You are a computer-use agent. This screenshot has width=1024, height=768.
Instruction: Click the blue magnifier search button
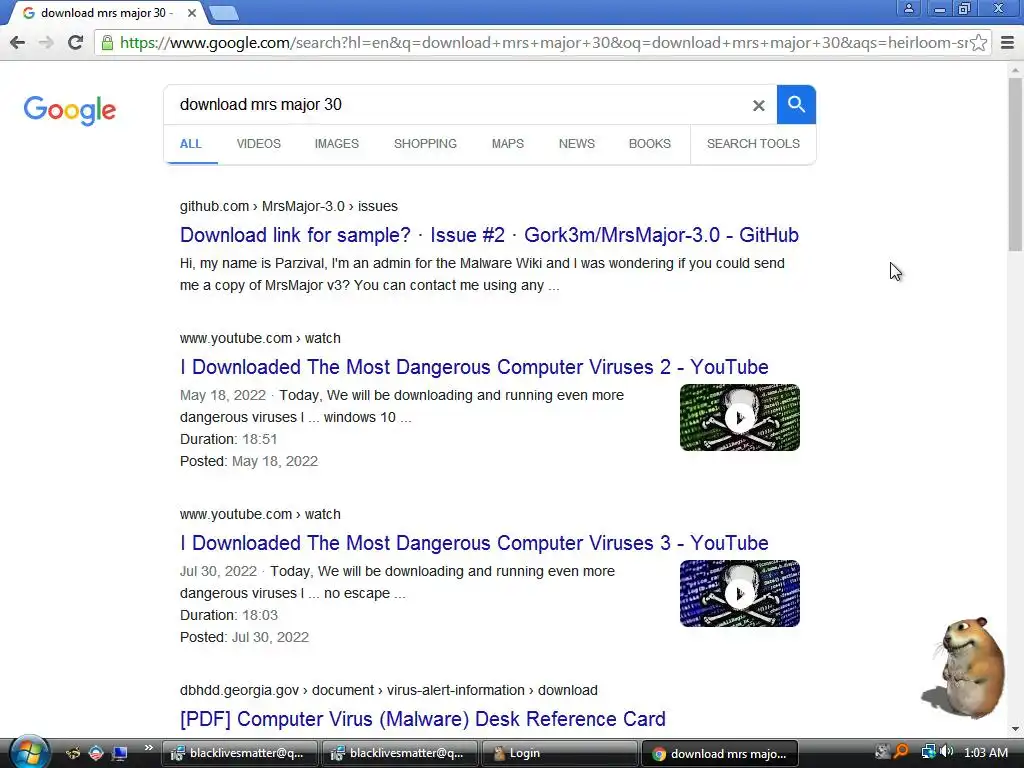pos(796,104)
